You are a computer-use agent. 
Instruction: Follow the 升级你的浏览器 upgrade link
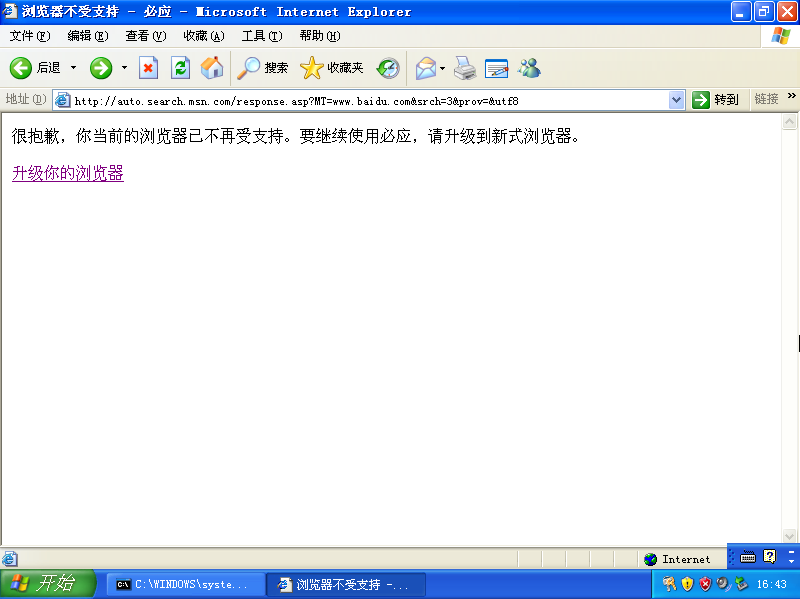tap(66, 173)
